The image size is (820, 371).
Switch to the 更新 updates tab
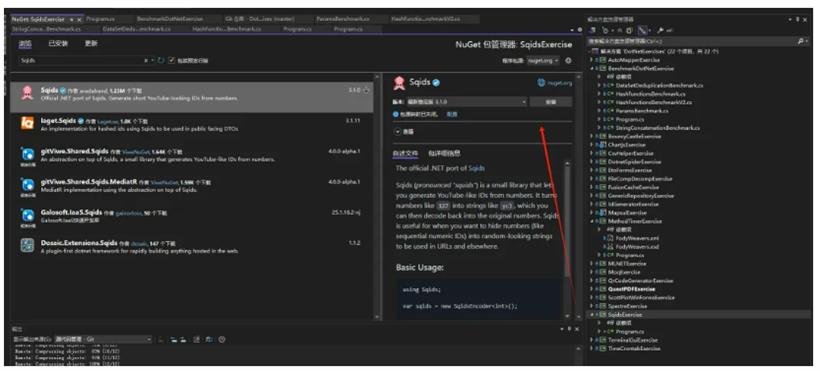click(x=91, y=43)
